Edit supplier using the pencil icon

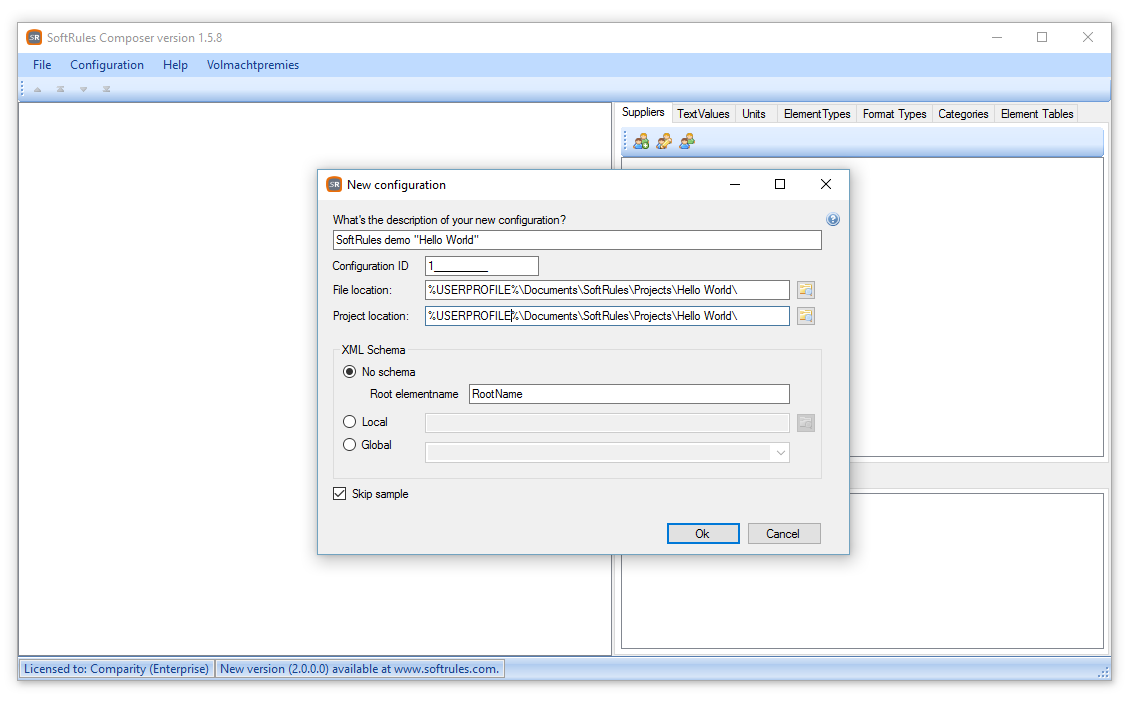click(x=664, y=141)
